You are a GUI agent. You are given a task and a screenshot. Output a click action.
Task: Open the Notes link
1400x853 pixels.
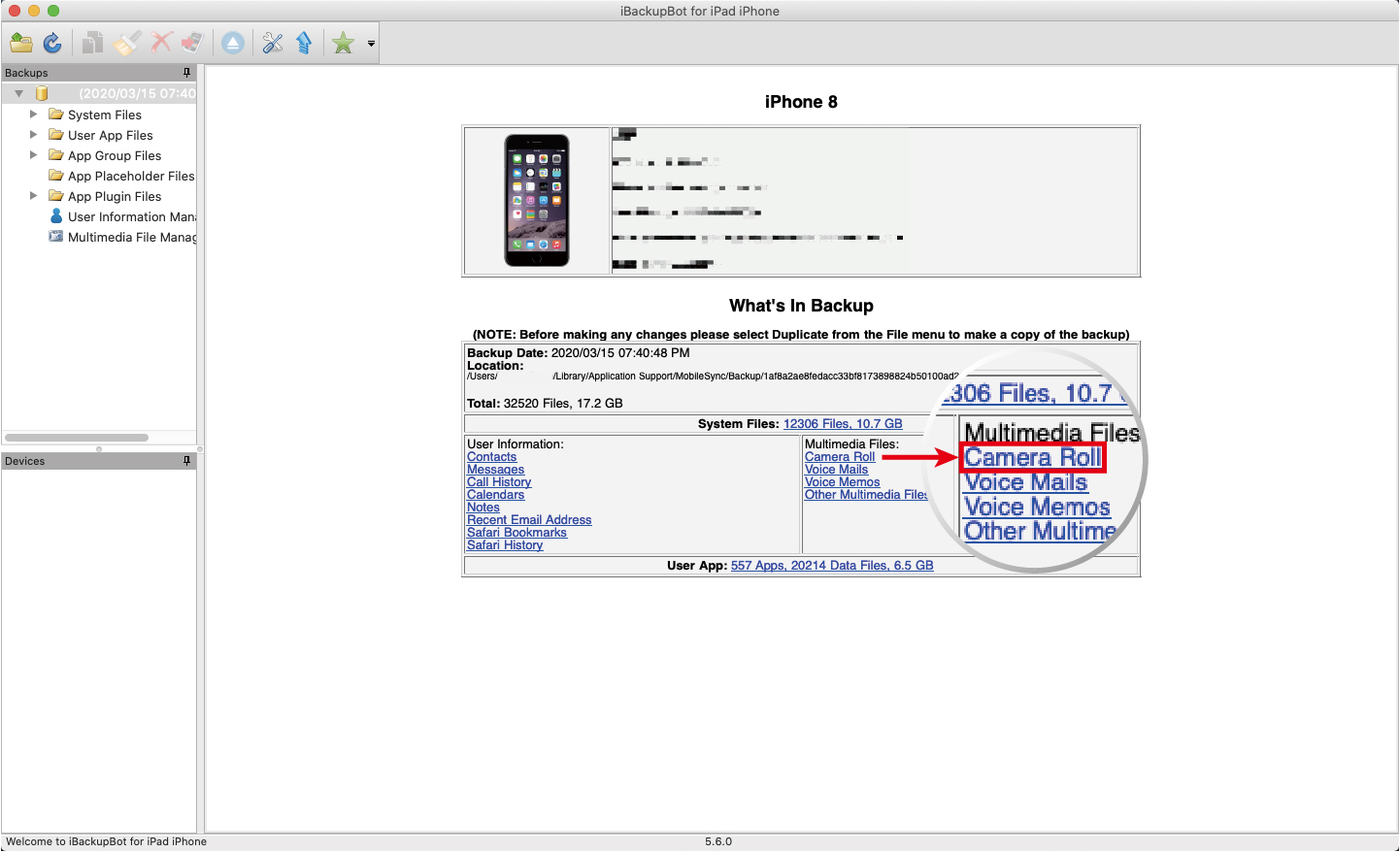[483, 508]
